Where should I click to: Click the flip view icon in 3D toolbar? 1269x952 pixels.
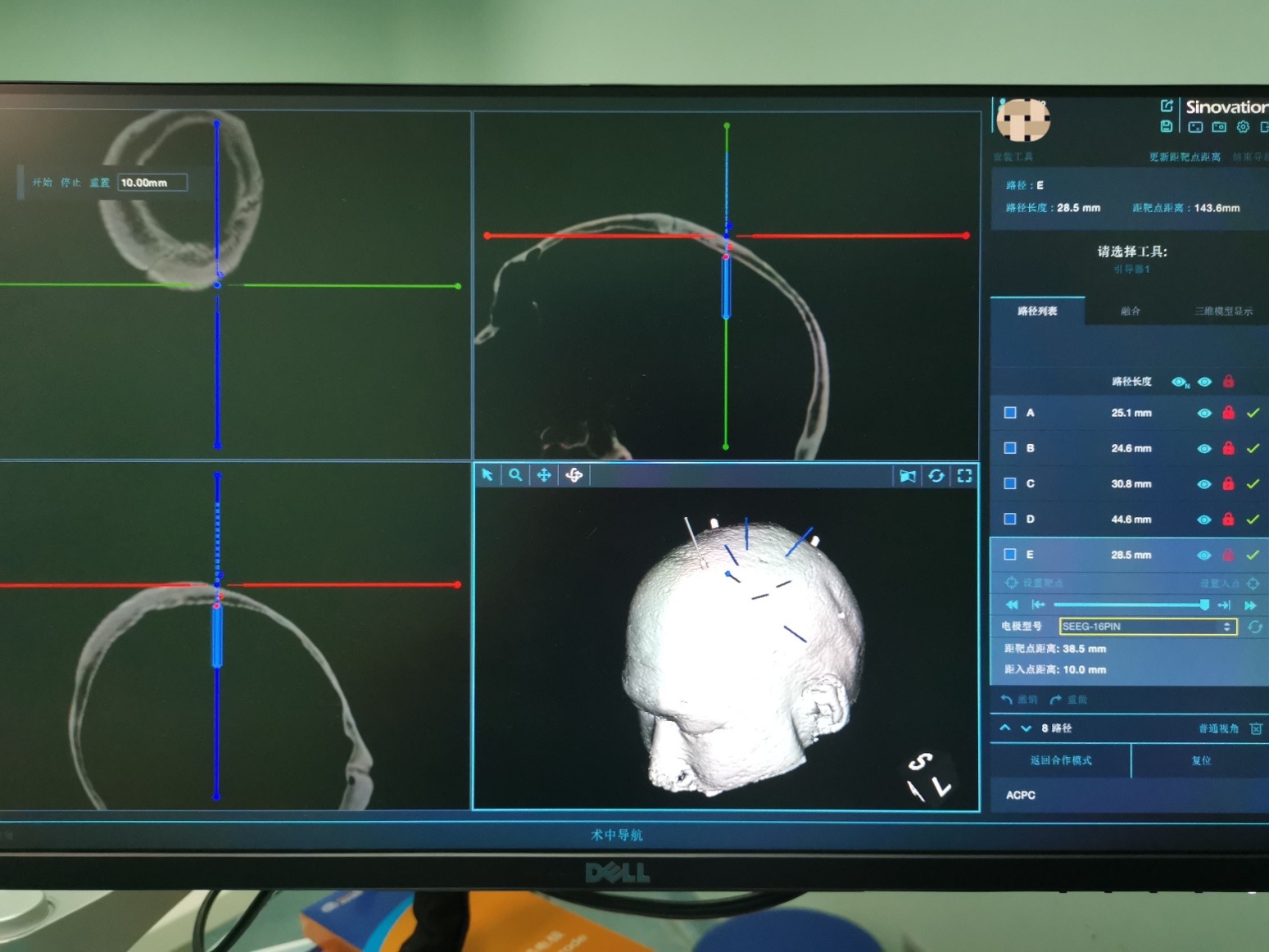point(908,476)
